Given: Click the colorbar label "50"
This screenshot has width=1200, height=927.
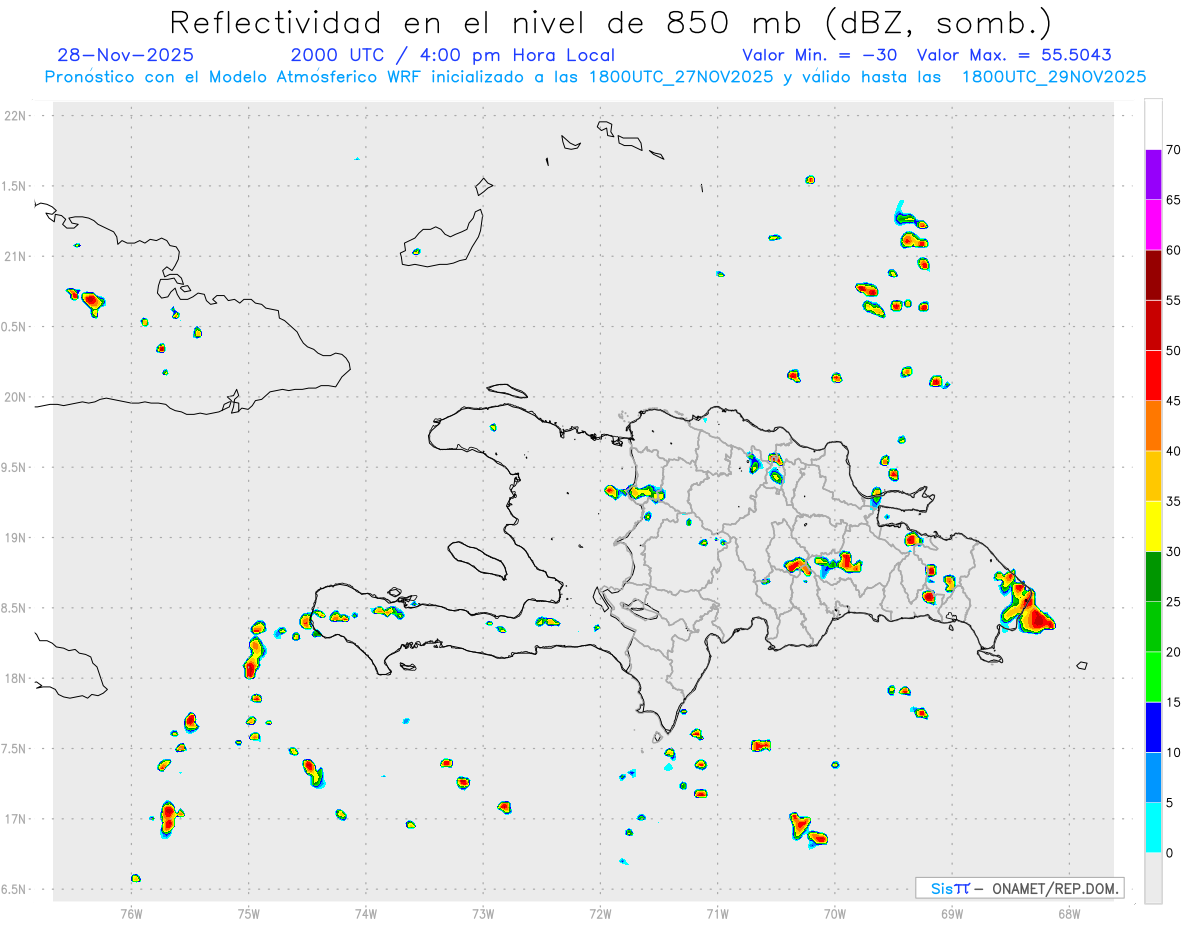Looking at the screenshot, I should coord(1174,351).
